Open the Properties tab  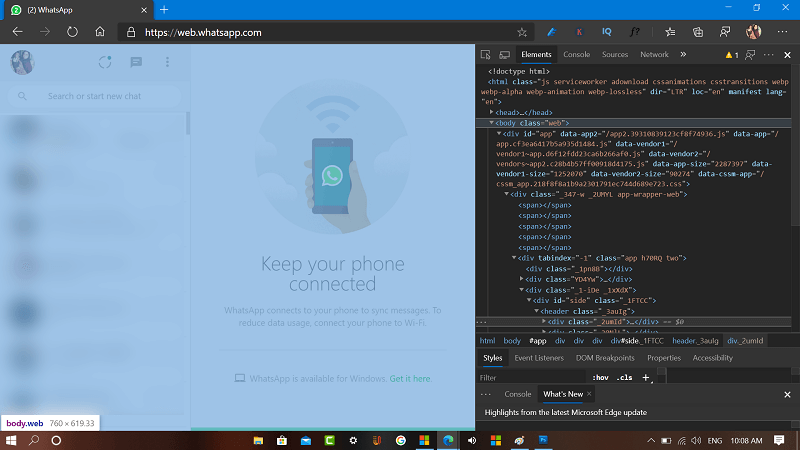pos(664,358)
